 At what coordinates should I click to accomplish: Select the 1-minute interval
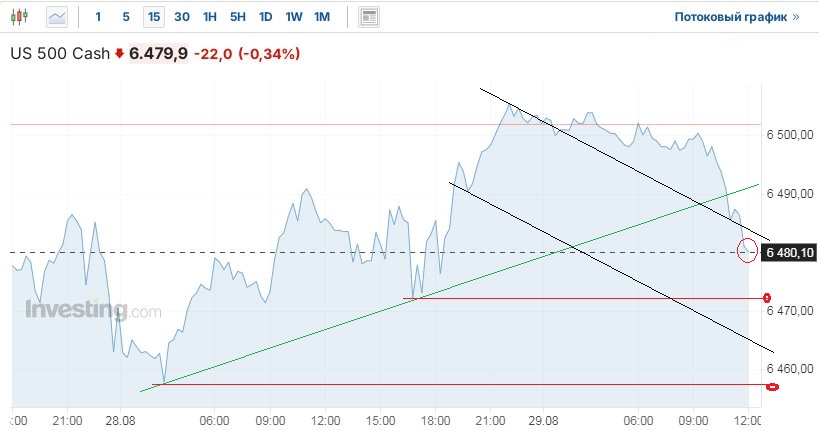tap(98, 17)
